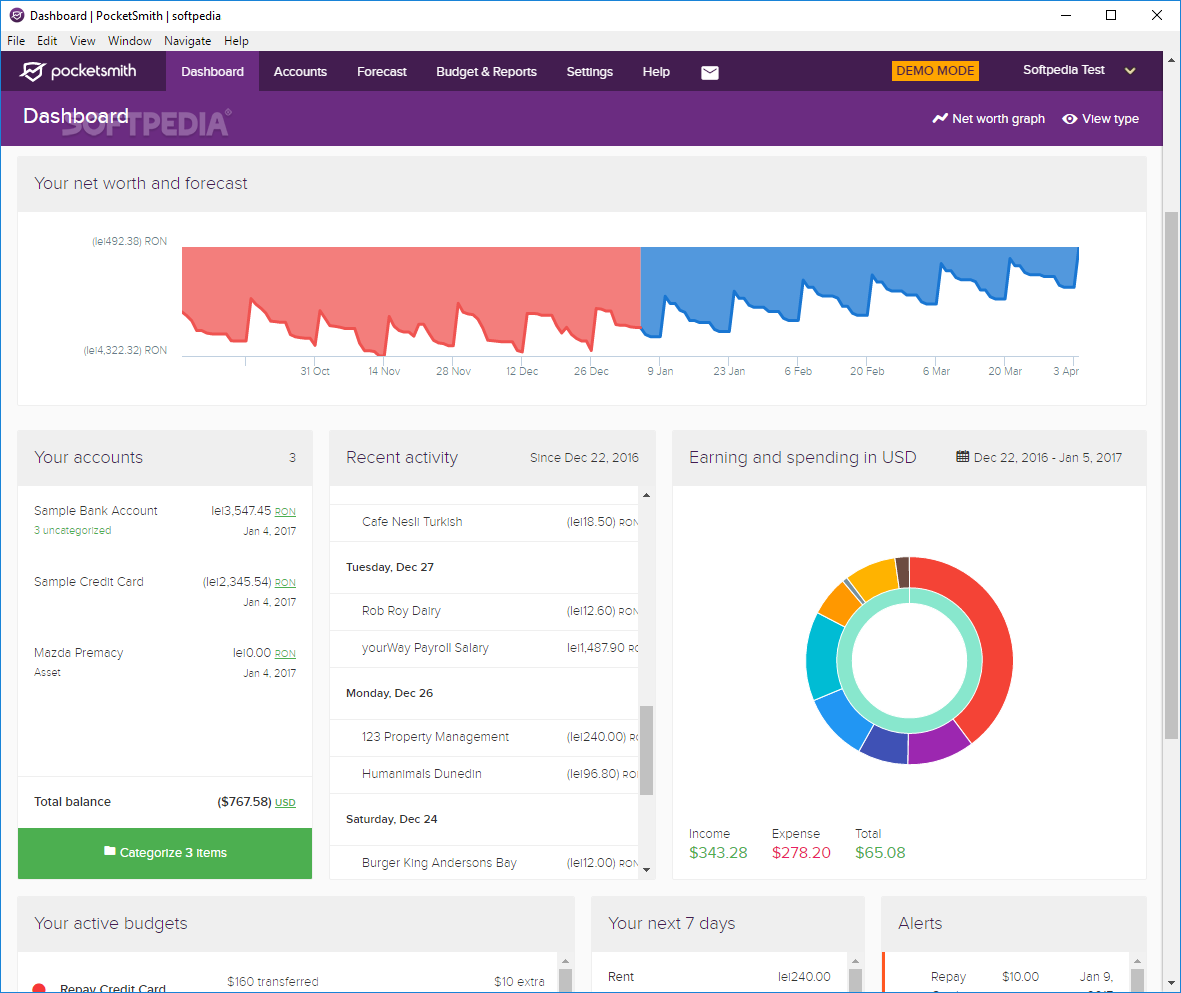This screenshot has height=993, width=1181.
Task: Click the DEMO MODE badge
Action: tap(935, 71)
